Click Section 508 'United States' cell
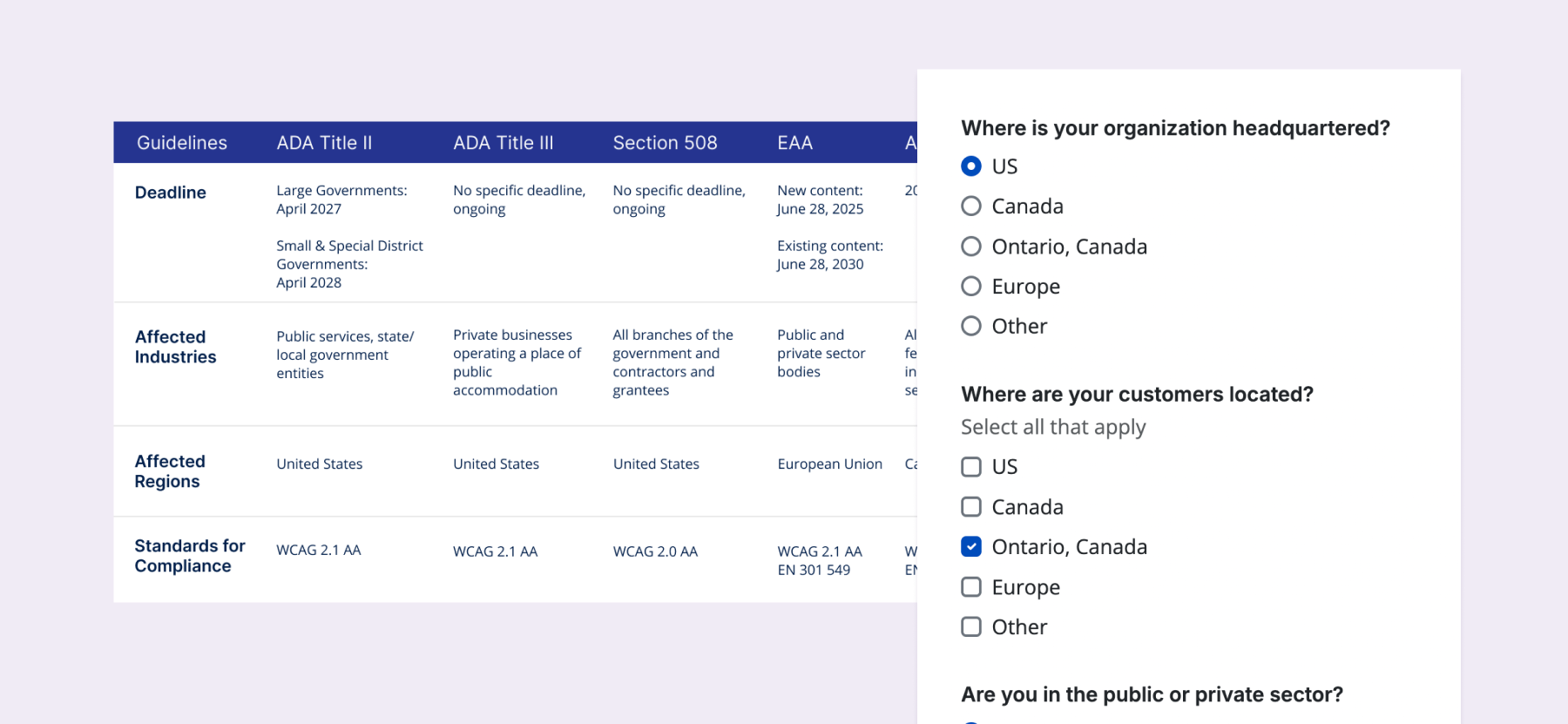Screen dimensions: 1568x724 [656, 464]
